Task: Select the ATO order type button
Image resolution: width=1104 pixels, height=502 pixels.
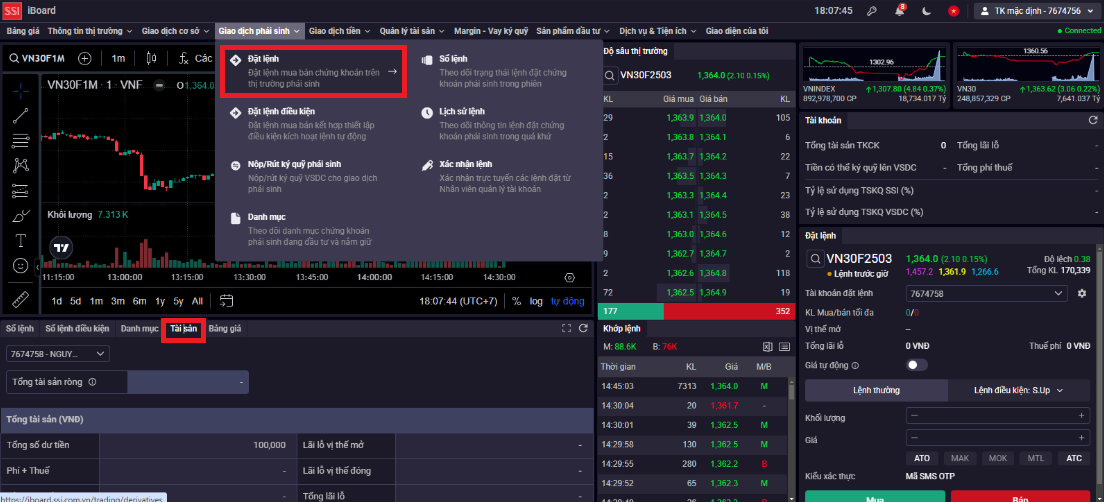Action: click(x=922, y=458)
